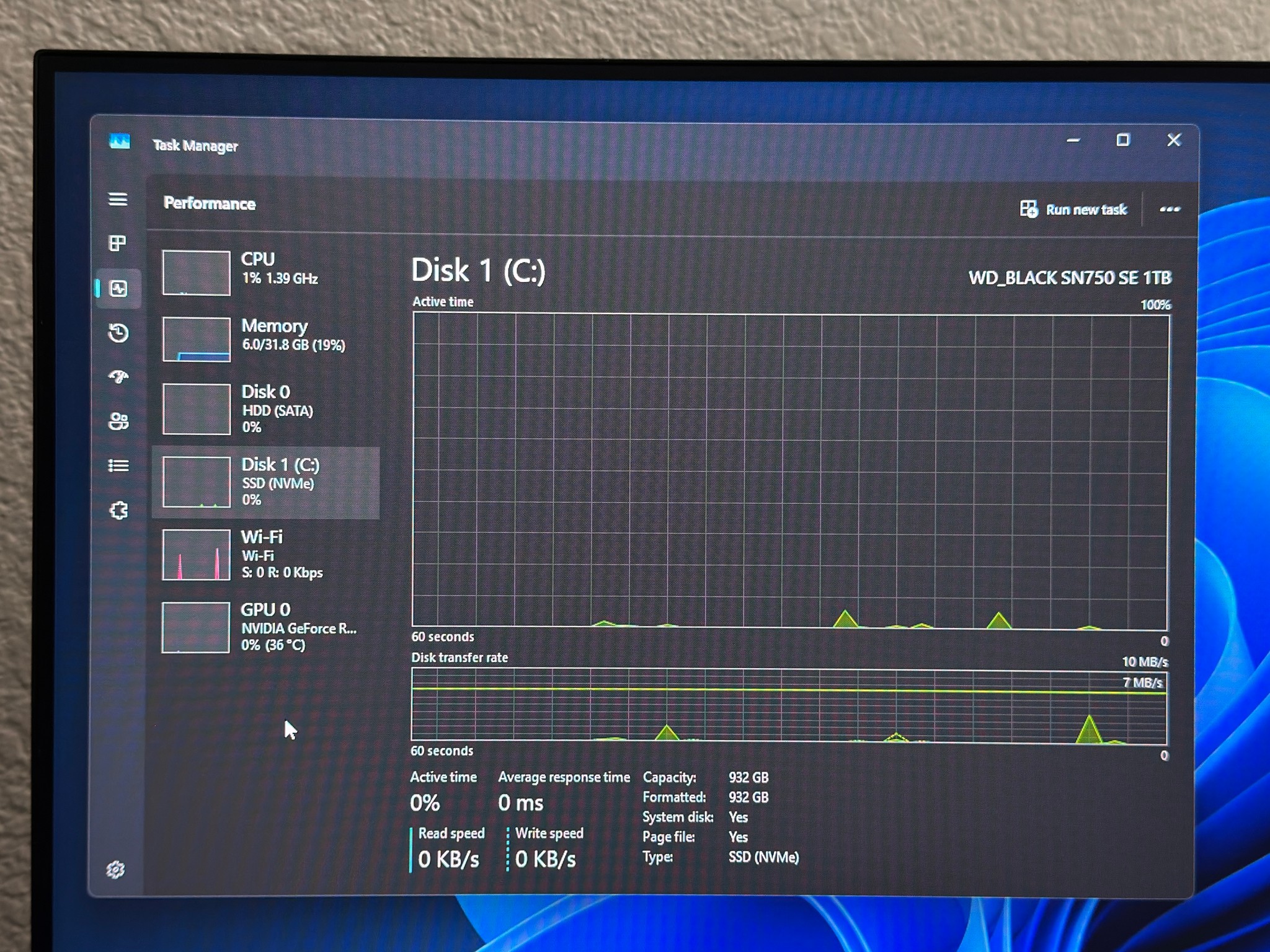This screenshot has height=952, width=1270.
Task: Click the Disk 0 mini graph thumbnail
Action: (196, 409)
